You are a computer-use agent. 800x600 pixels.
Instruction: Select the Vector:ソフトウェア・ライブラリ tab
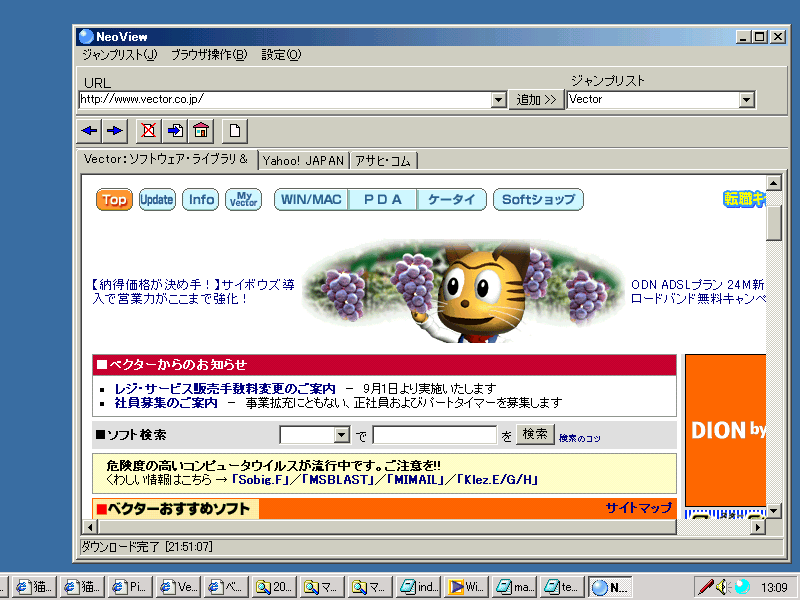point(166,159)
